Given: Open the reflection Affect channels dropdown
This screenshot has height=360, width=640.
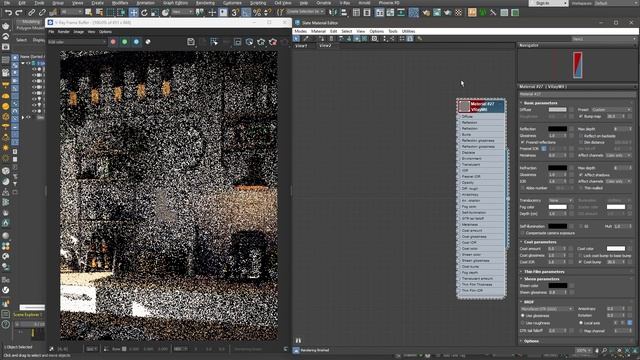Looking at the screenshot, I should click(618, 155).
